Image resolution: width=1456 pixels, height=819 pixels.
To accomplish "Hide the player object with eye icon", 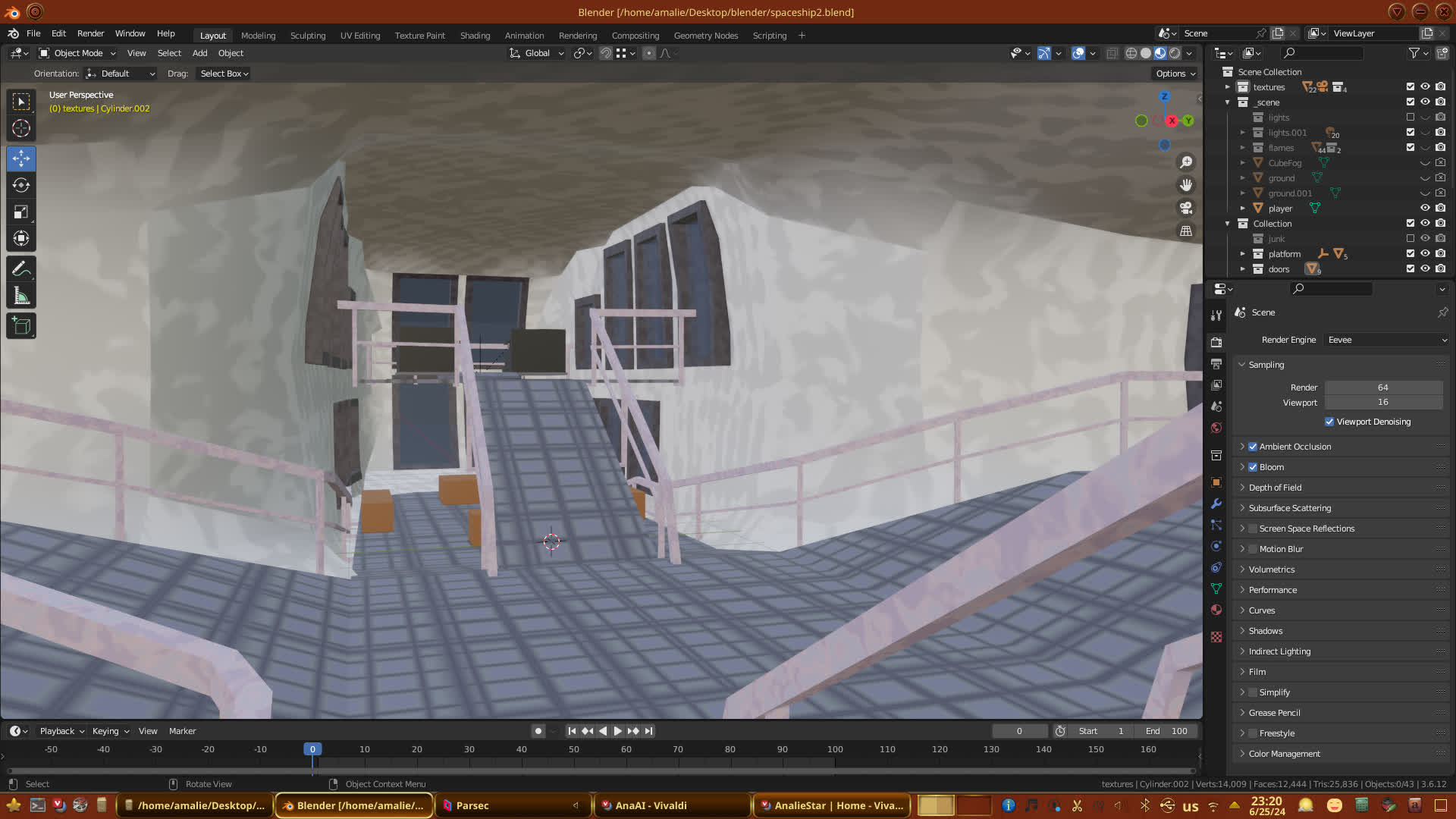I will tap(1425, 209).
